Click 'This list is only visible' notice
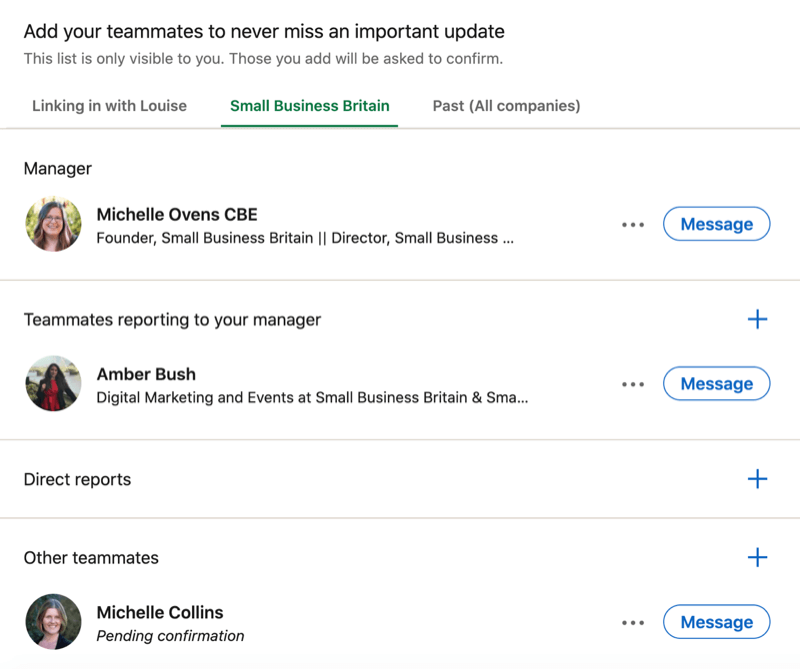Viewport: 800px width, 669px height. pos(263,59)
